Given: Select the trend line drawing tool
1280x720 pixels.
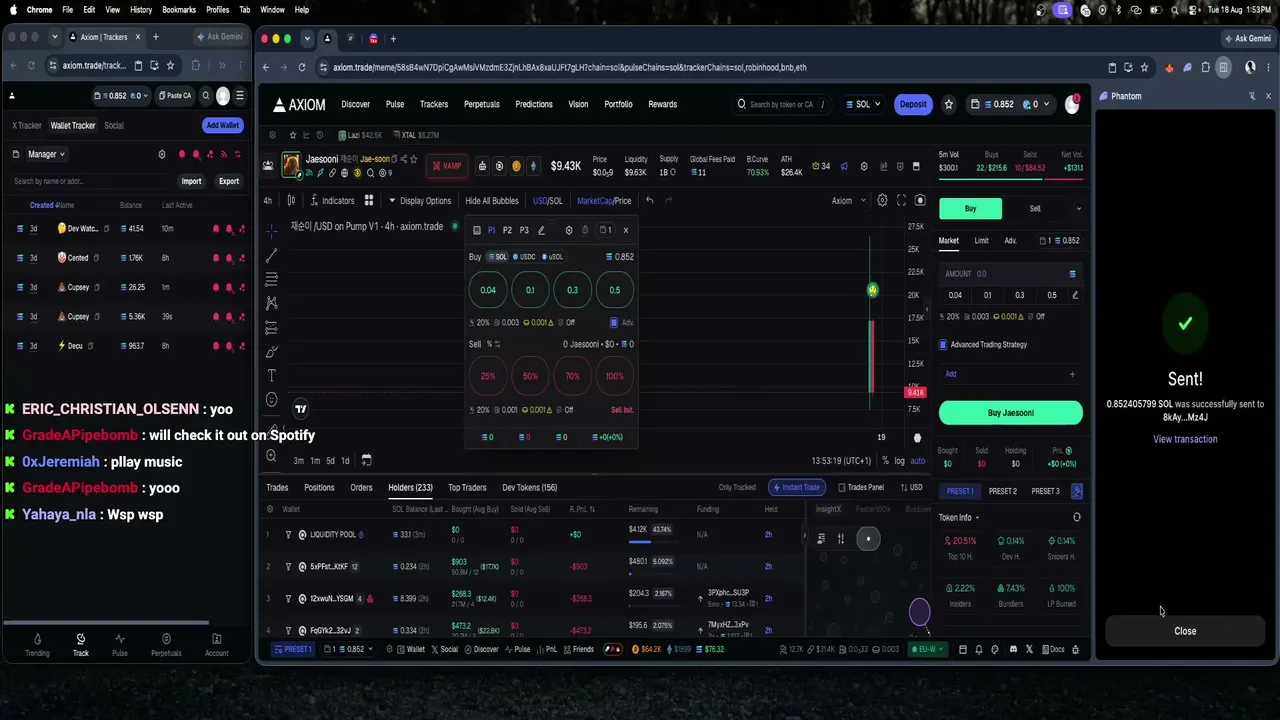Looking at the screenshot, I should (271, 255).
